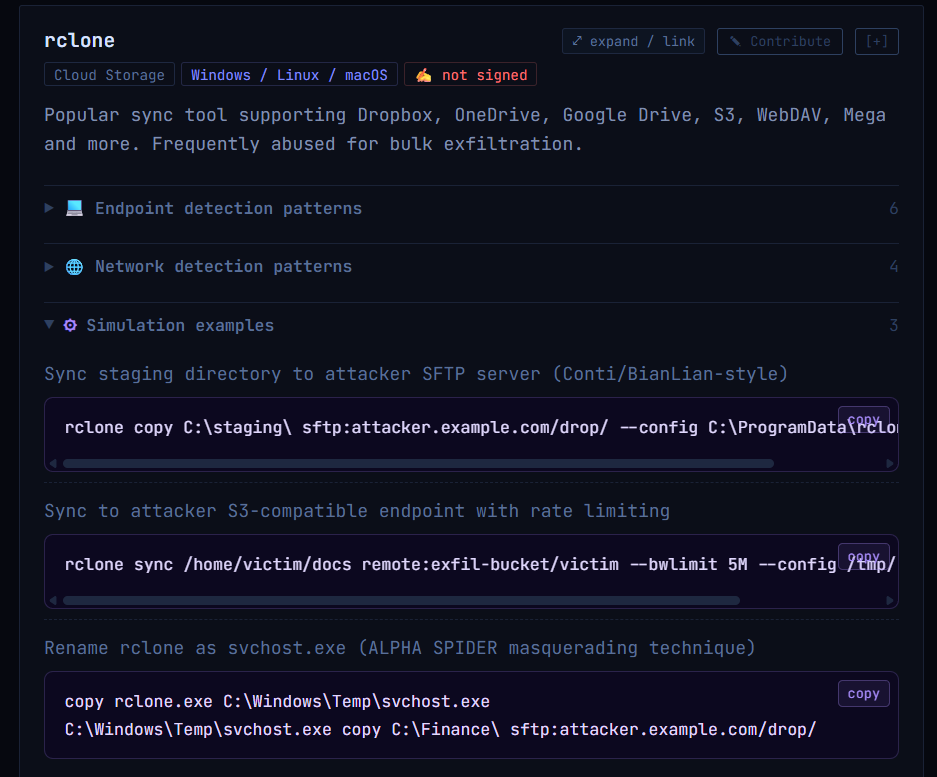937x777 pixels.
Task: Click the scrollbar thumb under the SFTP staging command
Action: tap(418, 464)
